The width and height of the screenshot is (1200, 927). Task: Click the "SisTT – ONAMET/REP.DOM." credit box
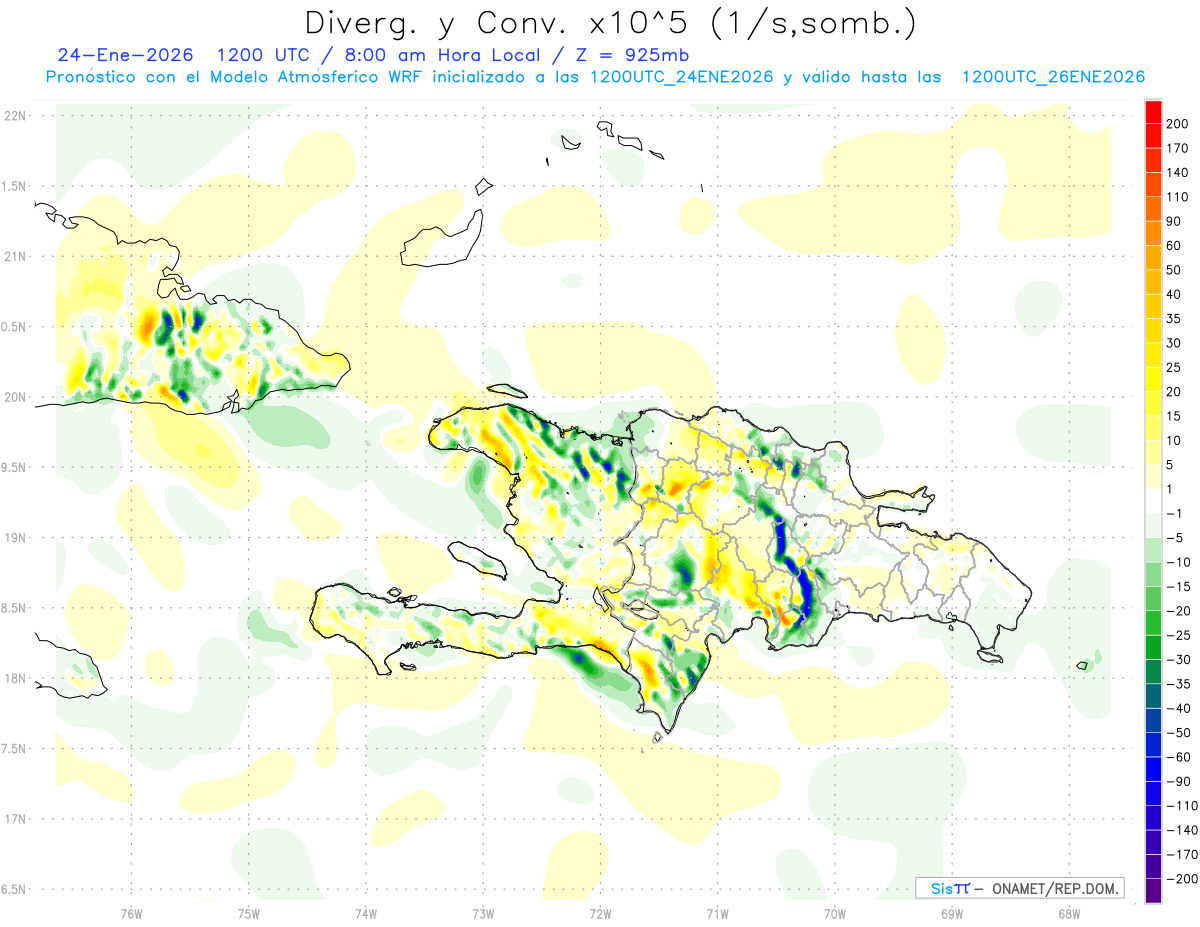[x=1019, y=888]
